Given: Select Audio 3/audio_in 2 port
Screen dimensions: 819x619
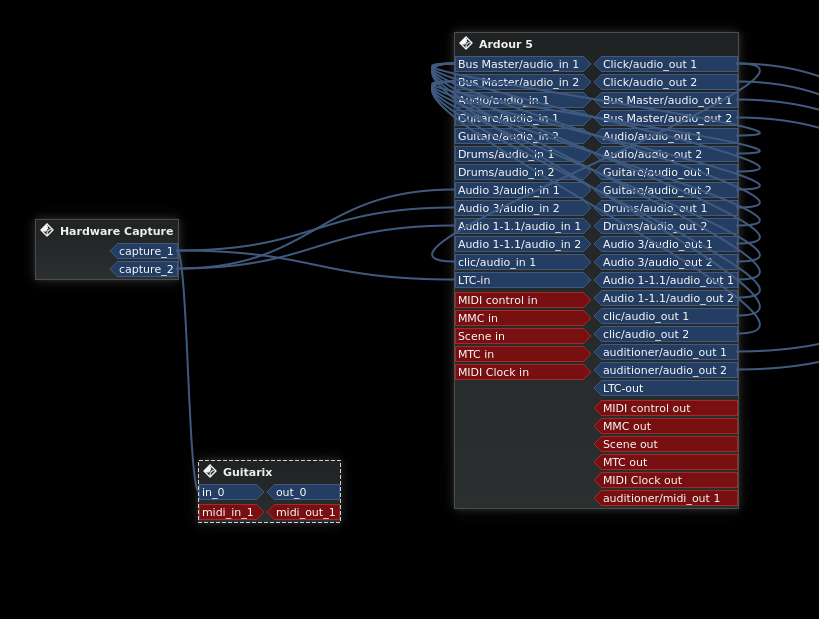Looking at the screenshot, I should pyautogui.click(x=523, y=208).
